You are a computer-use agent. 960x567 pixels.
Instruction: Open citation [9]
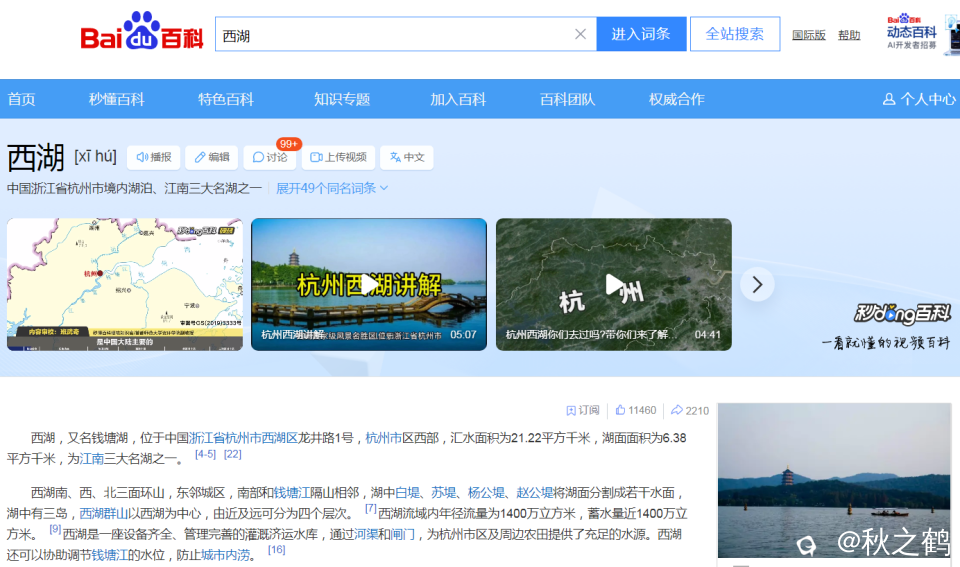55,529
